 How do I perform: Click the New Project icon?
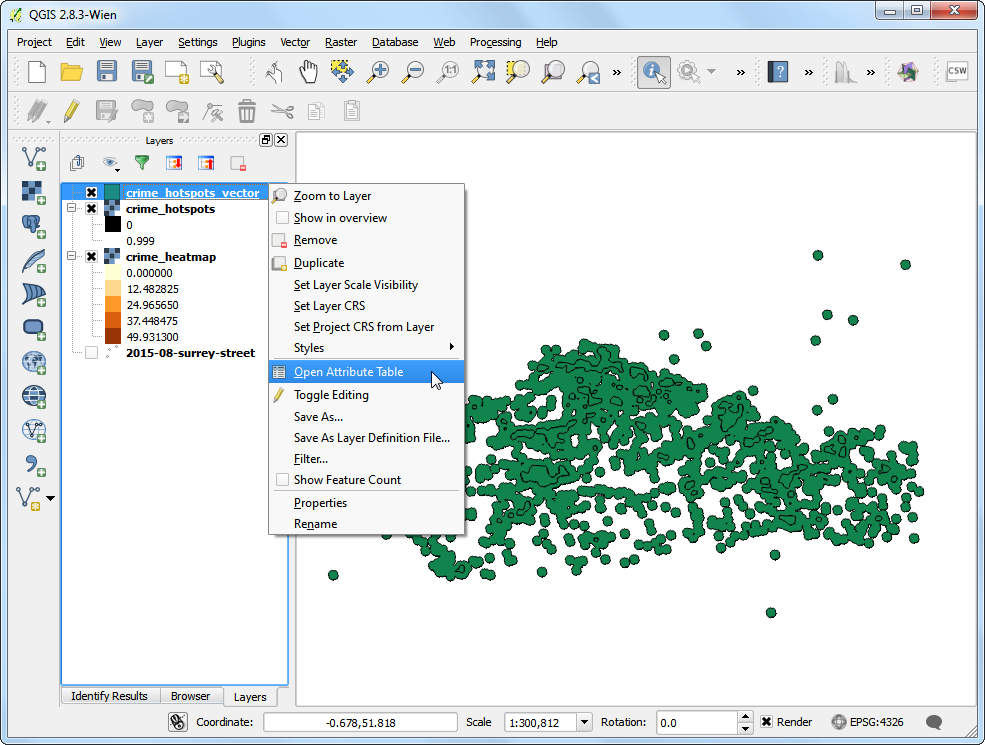36,72
